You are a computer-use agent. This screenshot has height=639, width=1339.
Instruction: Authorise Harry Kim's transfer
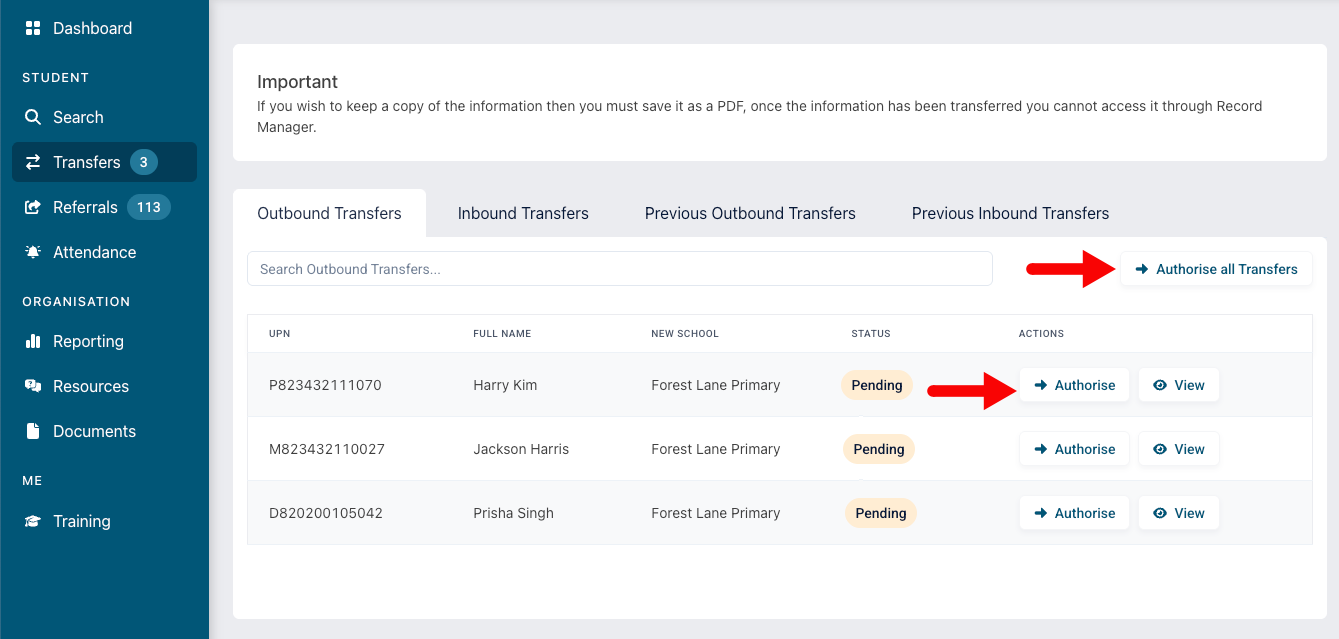[x=1074, y=384]
